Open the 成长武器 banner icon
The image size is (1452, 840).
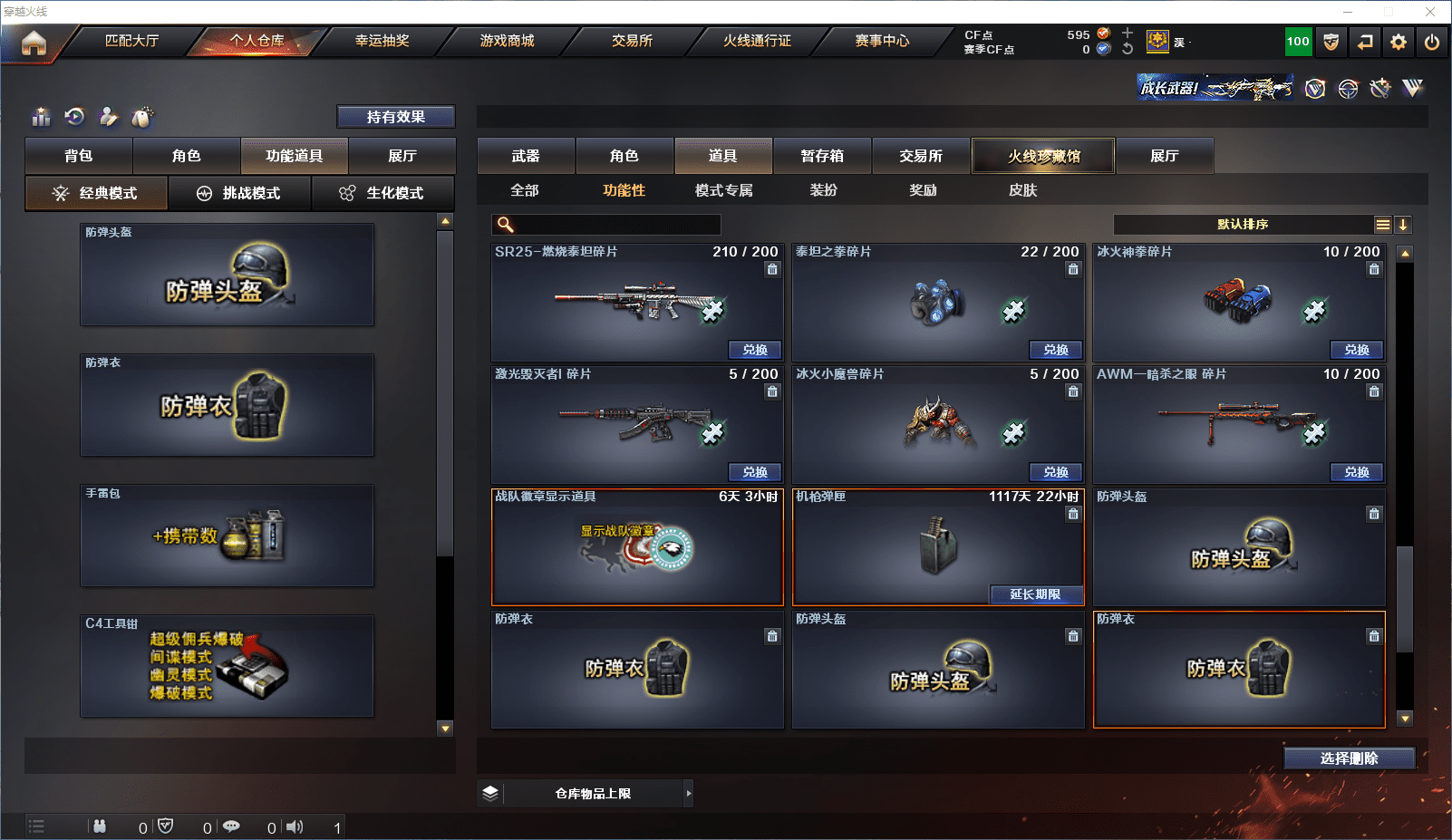point(1215,88)
